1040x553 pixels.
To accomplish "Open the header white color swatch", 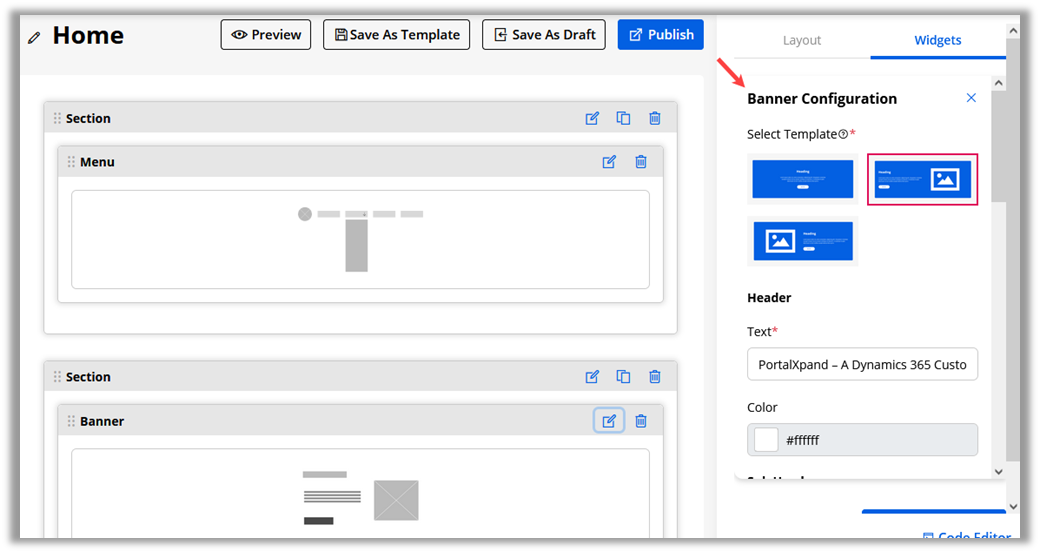I will [766, 440].
